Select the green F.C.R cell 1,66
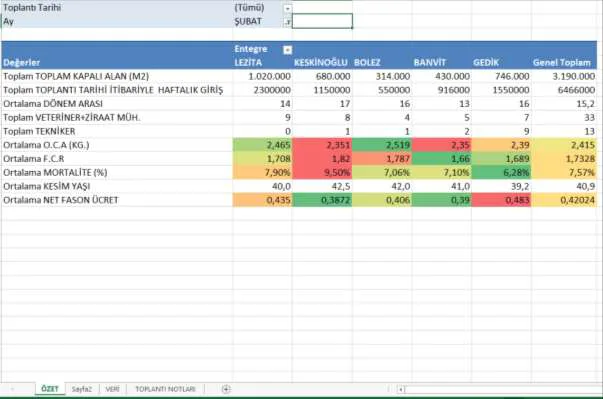This screenshot has height=399, width=603. click(441, 159)
